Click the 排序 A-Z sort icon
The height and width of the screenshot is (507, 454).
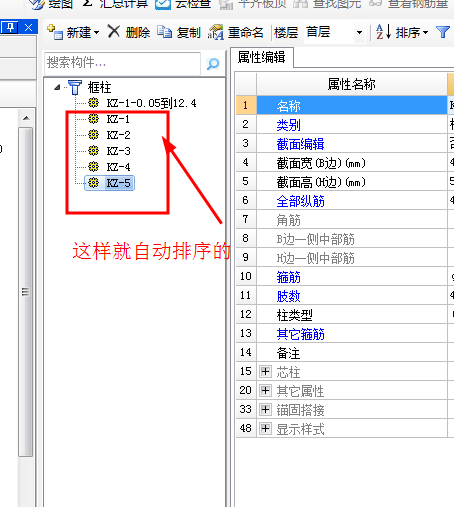(383, 32)
